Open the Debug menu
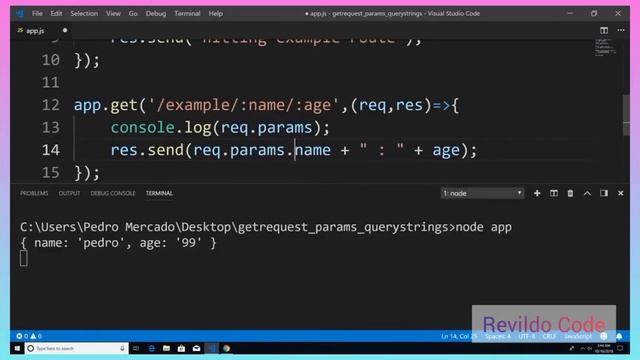Screen dimensions: 640x360 click(x=156, y=13)
